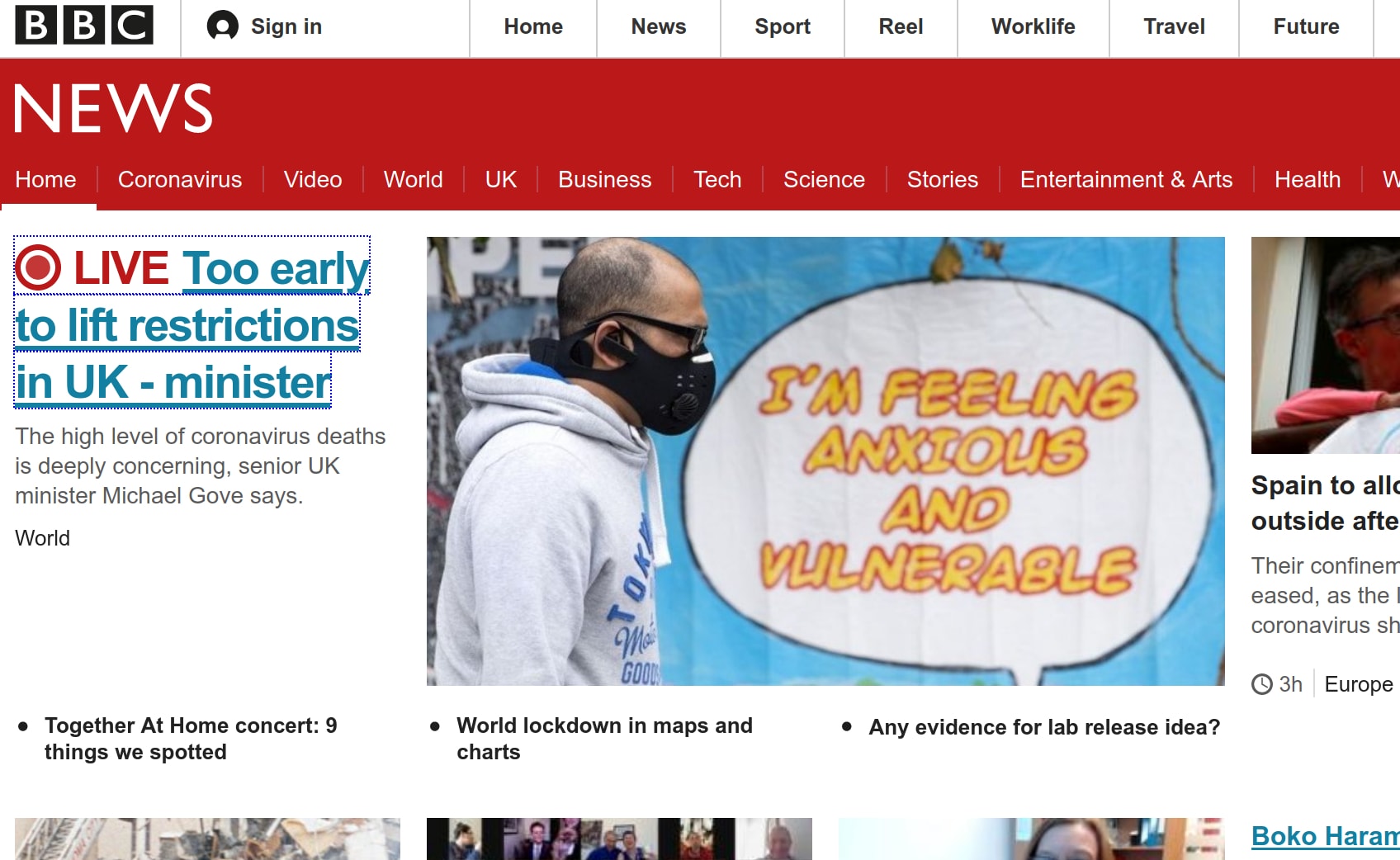Open News in top BBC bar
This screenshot has height=860, width=1400.
659,26
